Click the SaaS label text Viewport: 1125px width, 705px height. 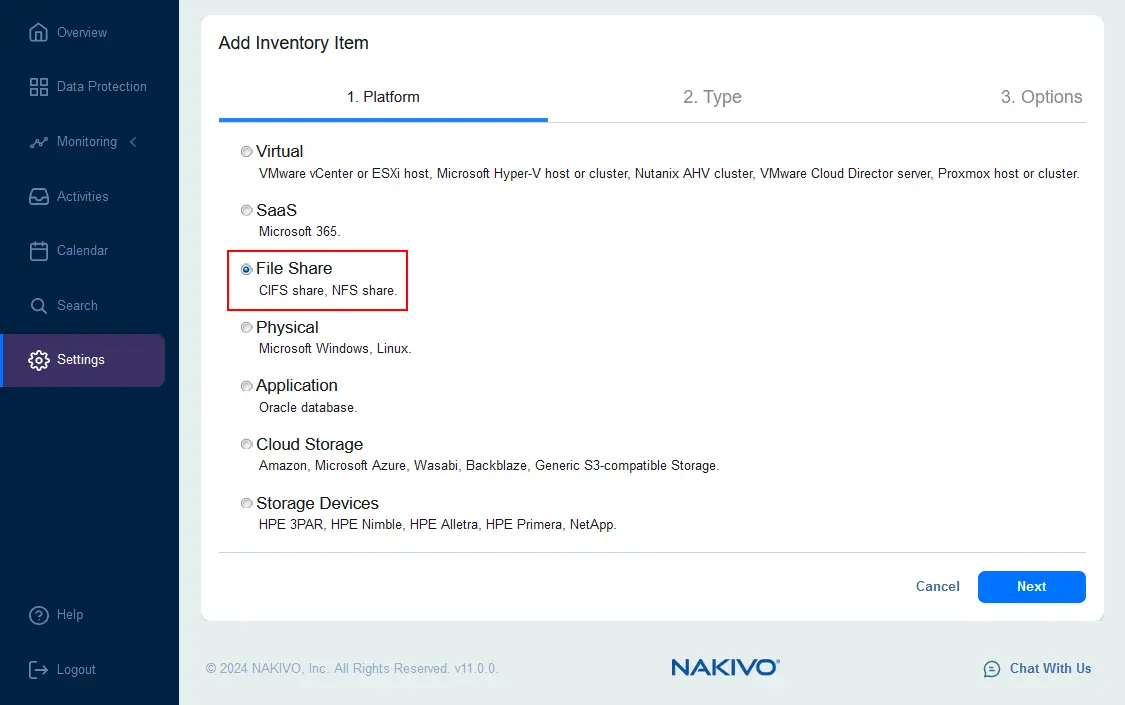tap(276, 210)
